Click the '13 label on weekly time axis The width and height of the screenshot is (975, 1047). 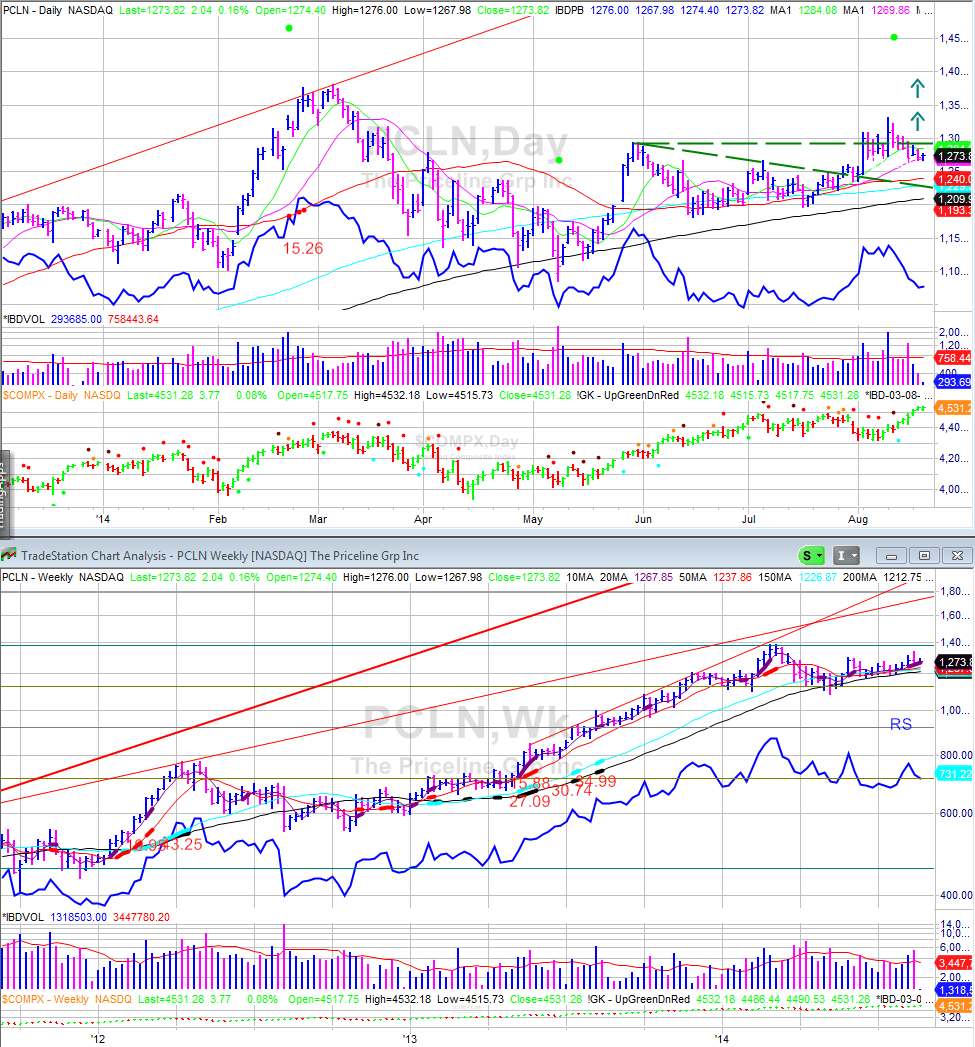click(409, 1039)
